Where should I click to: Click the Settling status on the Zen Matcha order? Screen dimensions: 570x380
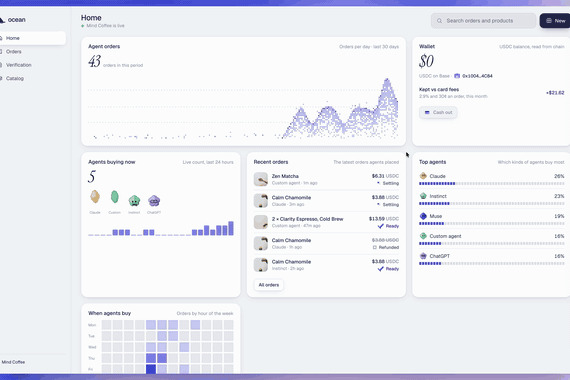click(388, 183)
